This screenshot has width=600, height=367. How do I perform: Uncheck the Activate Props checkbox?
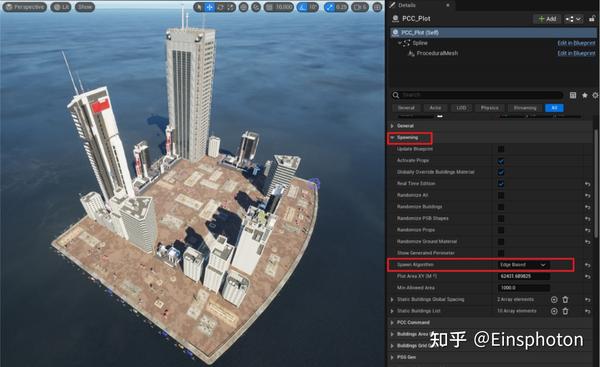point(501,161)
